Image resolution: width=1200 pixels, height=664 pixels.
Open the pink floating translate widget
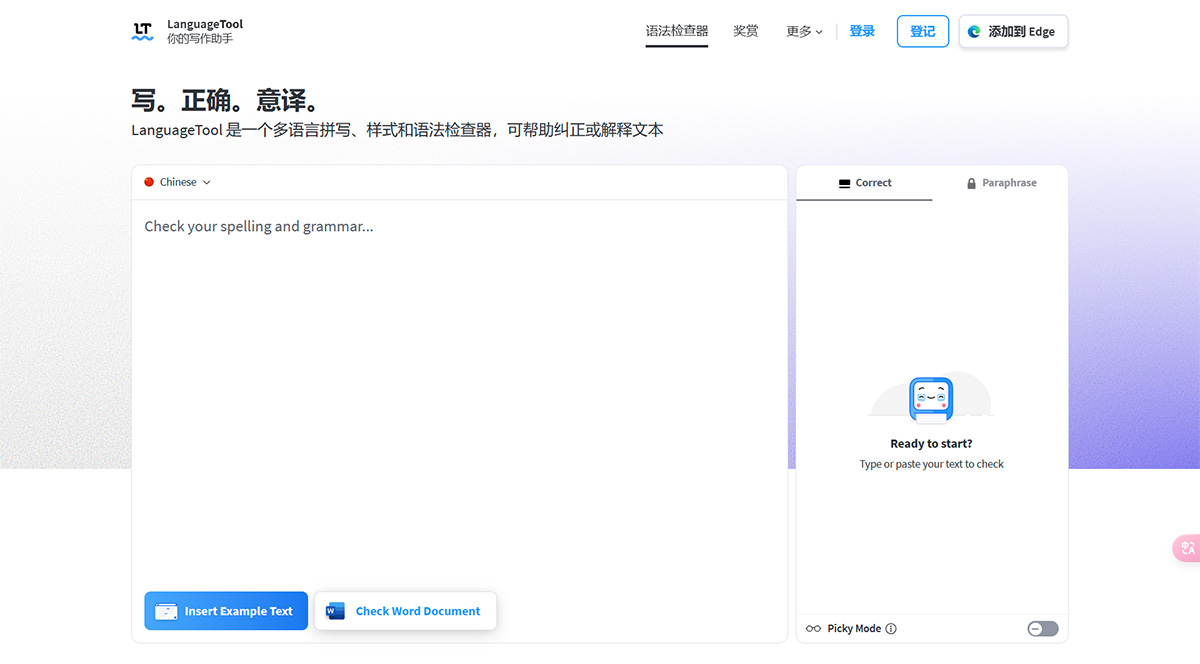[1186, 548]
